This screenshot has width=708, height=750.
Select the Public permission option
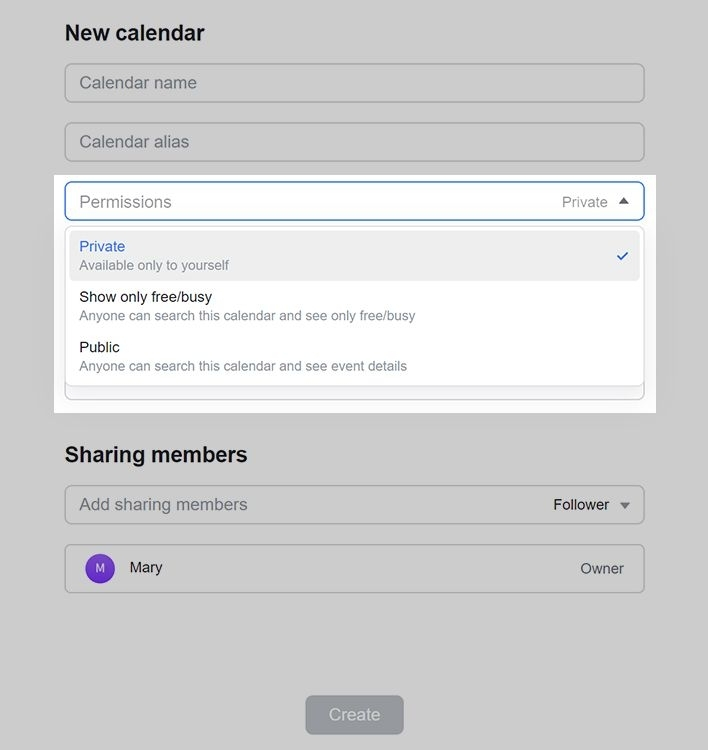tap(99, 347)
